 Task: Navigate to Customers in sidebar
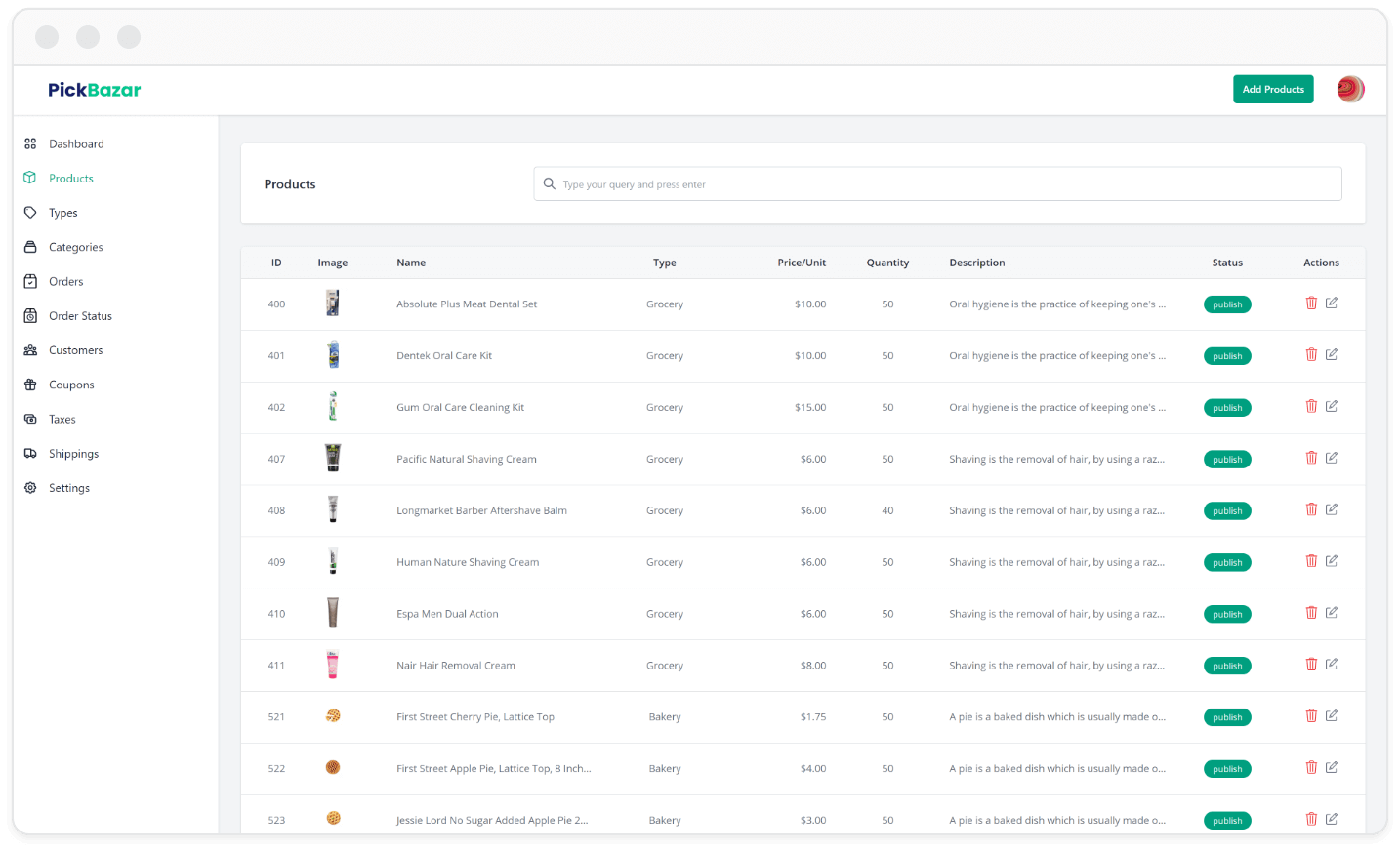click(75, 350)
